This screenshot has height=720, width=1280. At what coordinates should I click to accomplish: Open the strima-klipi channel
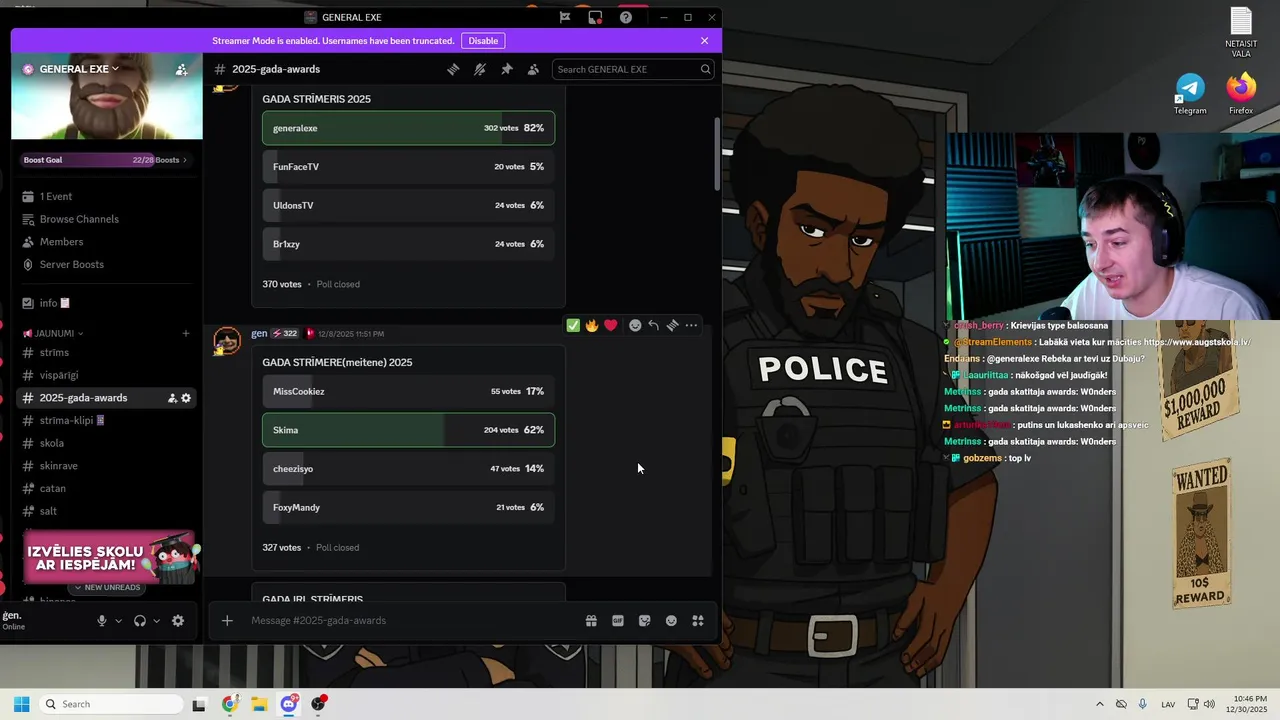click(106, 420)
